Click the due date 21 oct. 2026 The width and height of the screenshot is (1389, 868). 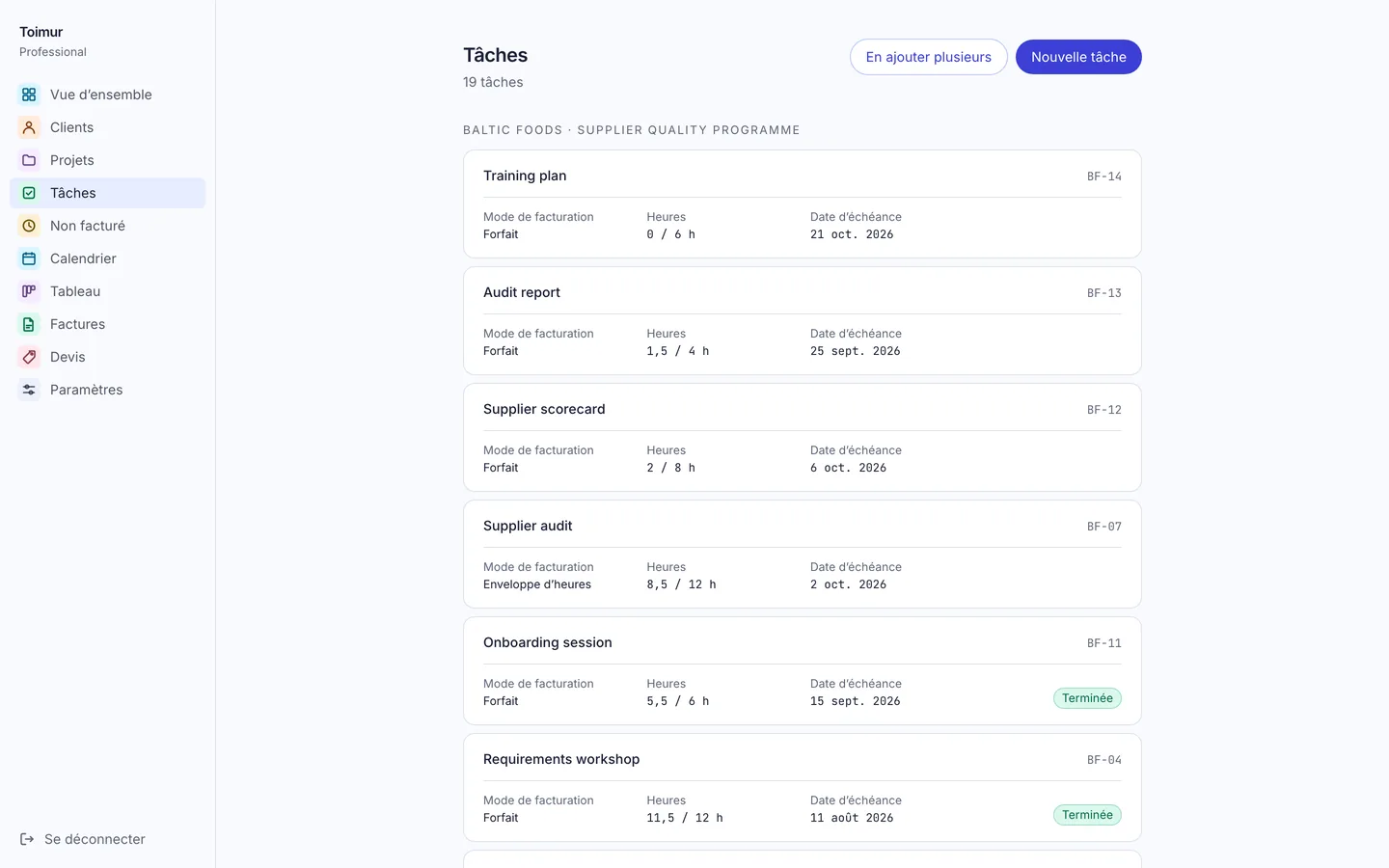[852, 234]
